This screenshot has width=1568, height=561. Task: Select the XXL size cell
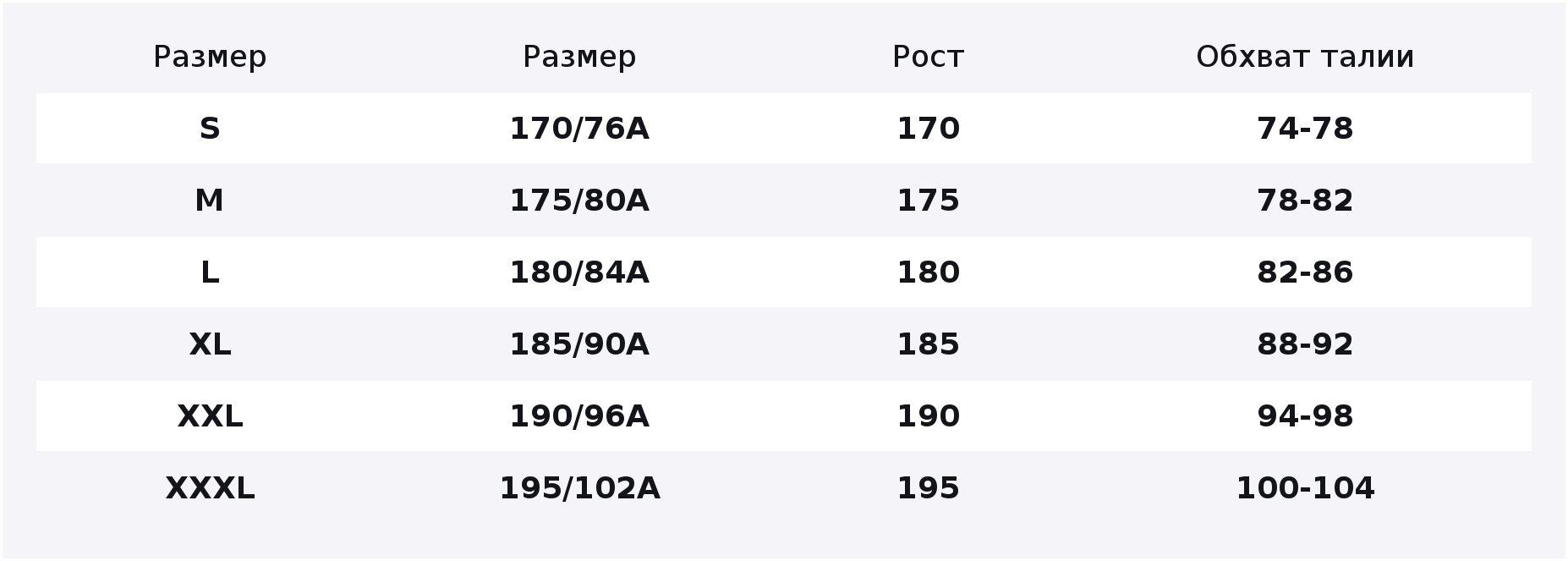210,416
